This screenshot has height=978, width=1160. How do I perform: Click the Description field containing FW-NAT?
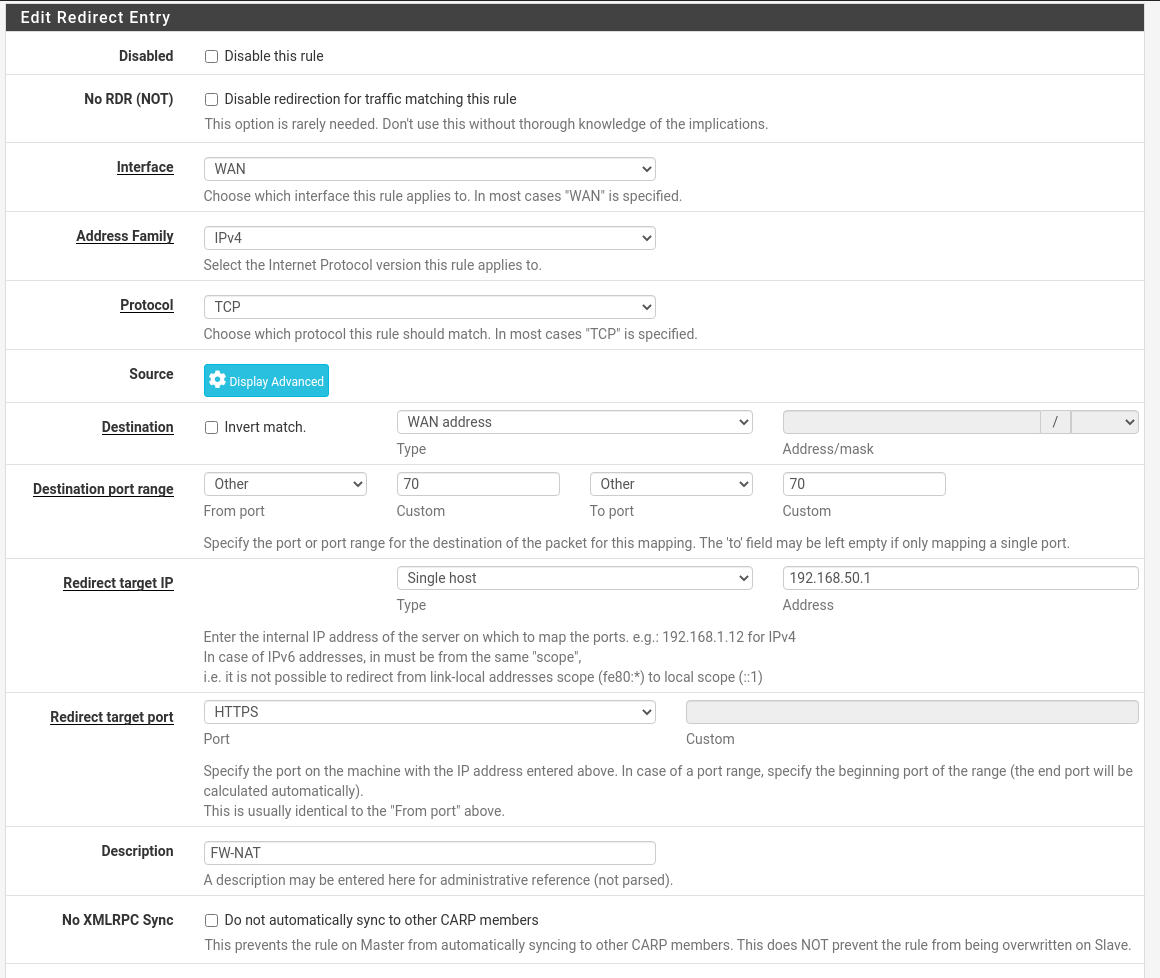[429, 853]
